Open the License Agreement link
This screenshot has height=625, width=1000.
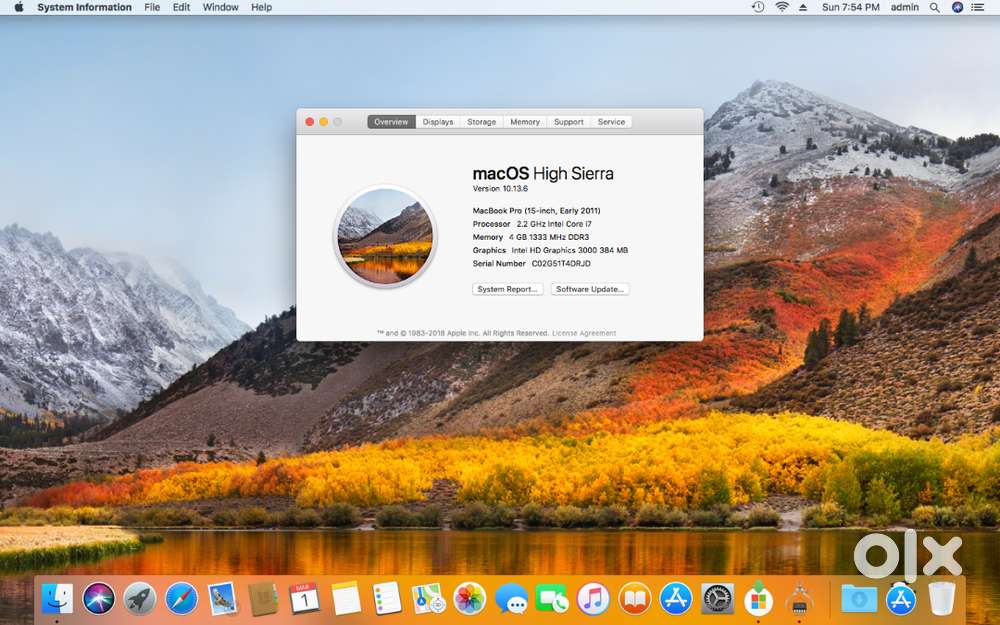[584, 333]
